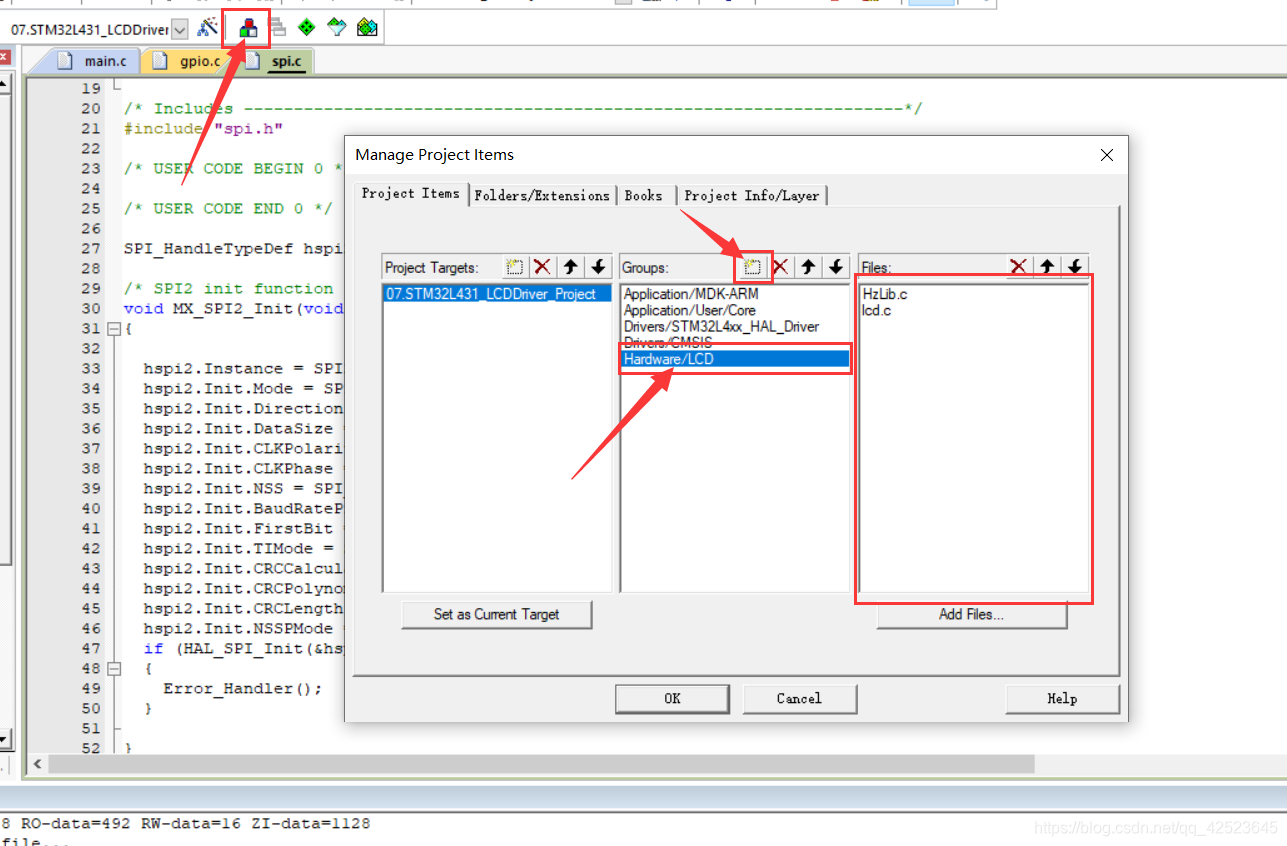Screen dimensions: 1287x846
Task: Open the Manage Run-Time Environment icon
Action: click(307, 27)
